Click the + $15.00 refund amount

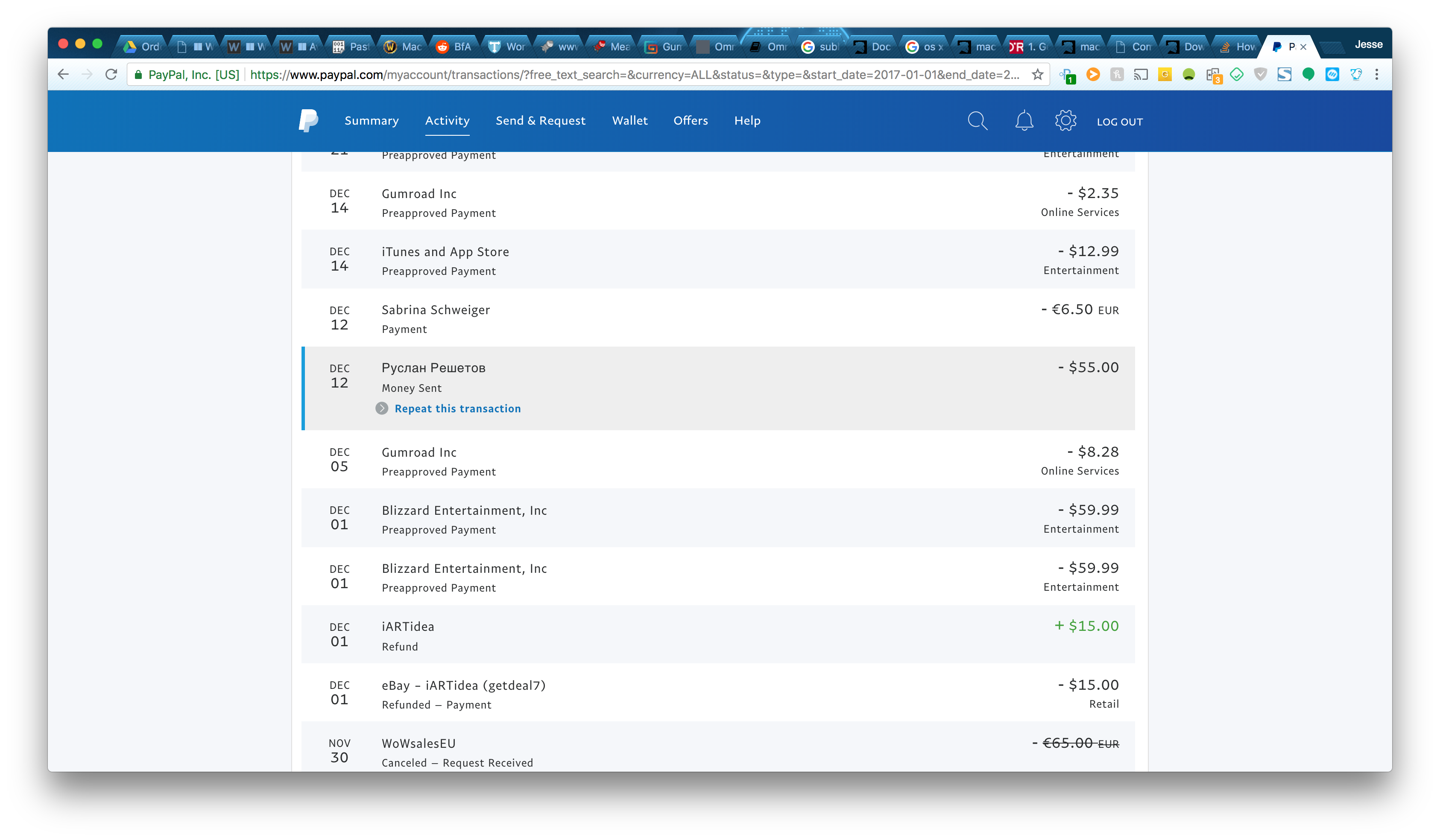[1086, 626]
